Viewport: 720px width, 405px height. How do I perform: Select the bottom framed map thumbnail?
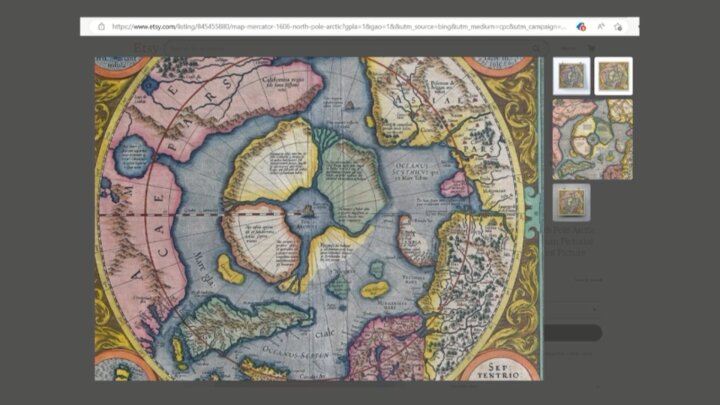coord(571,202)
